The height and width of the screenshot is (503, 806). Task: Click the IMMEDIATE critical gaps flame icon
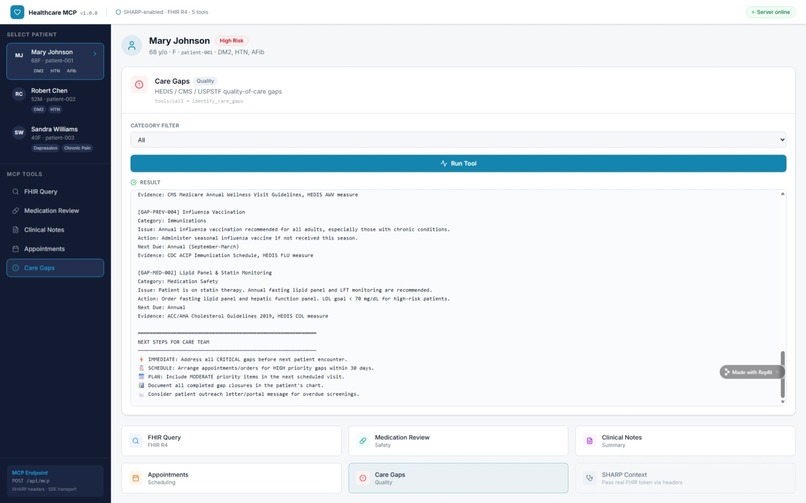pyautogui.click(x=141, y=359)
